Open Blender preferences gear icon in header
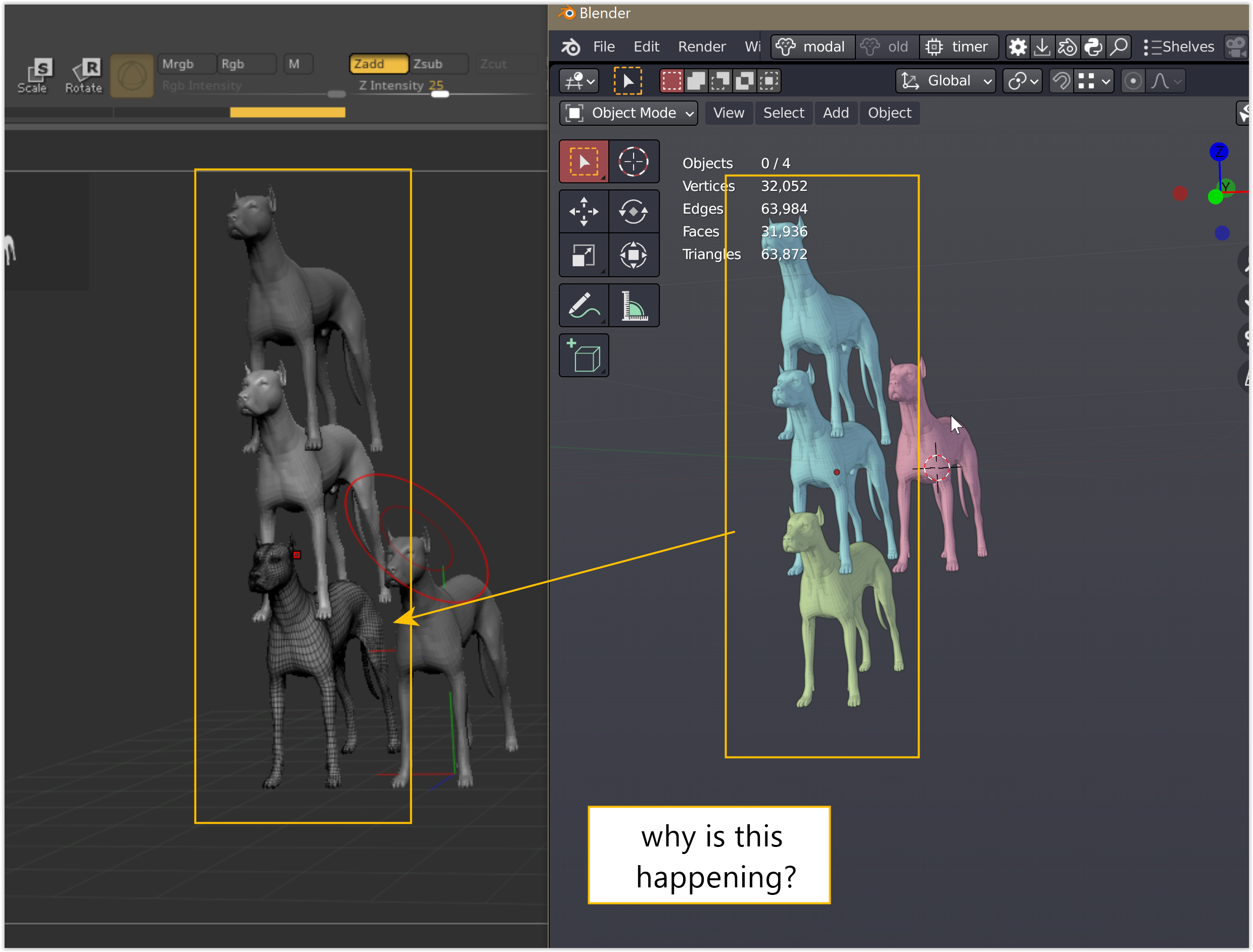This screenshot has width=1253, height=952. tap(1017, 46)
